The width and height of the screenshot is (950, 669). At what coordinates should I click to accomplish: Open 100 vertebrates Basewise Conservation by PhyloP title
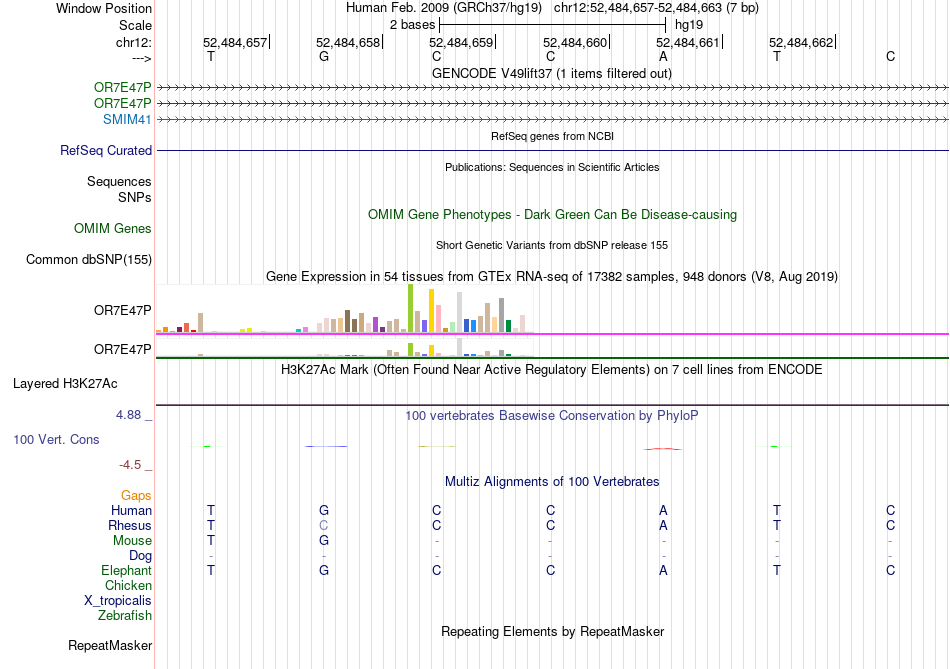(x=552, y=416)
